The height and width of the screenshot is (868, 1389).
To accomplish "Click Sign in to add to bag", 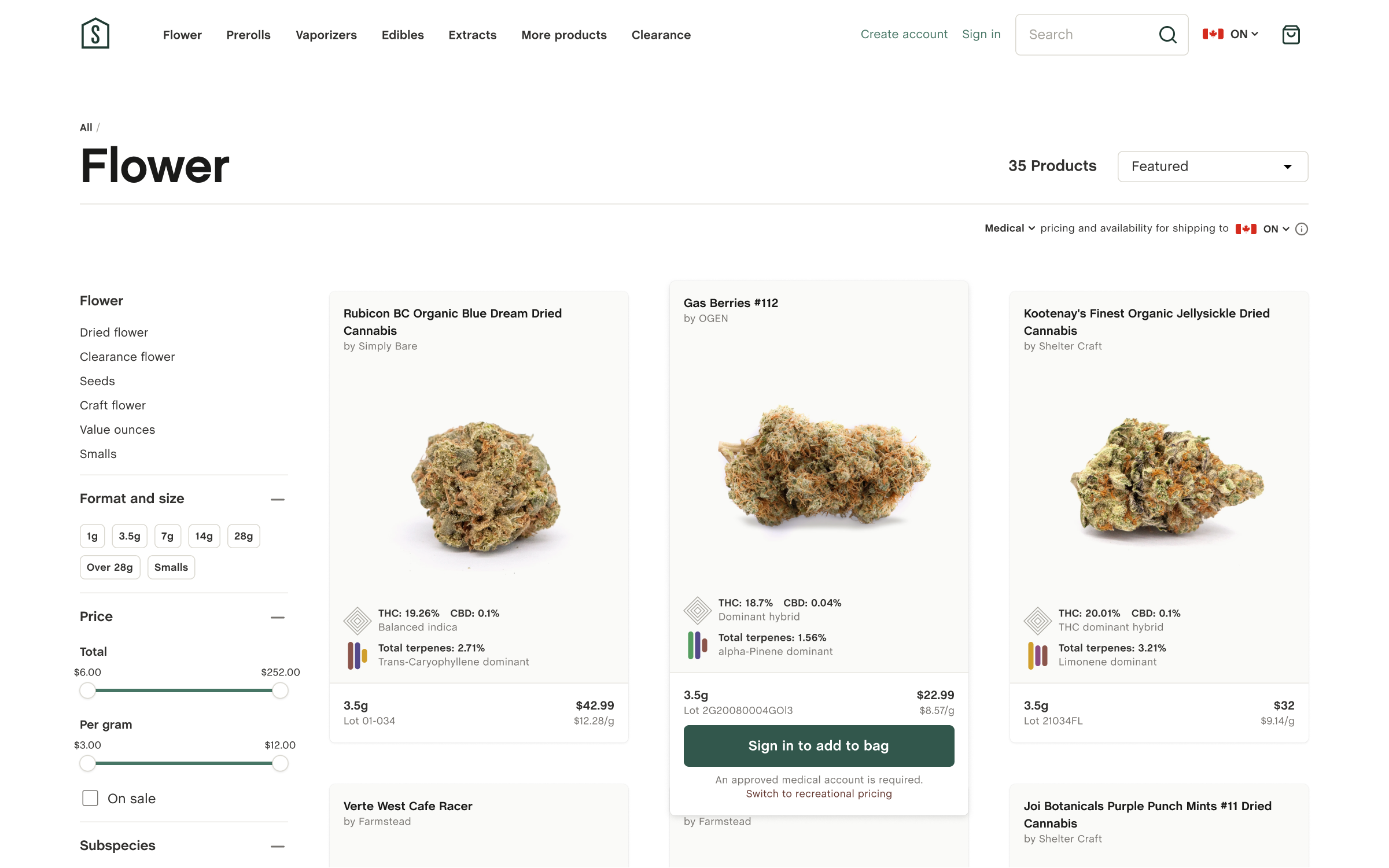I will [x=819, y=745].
